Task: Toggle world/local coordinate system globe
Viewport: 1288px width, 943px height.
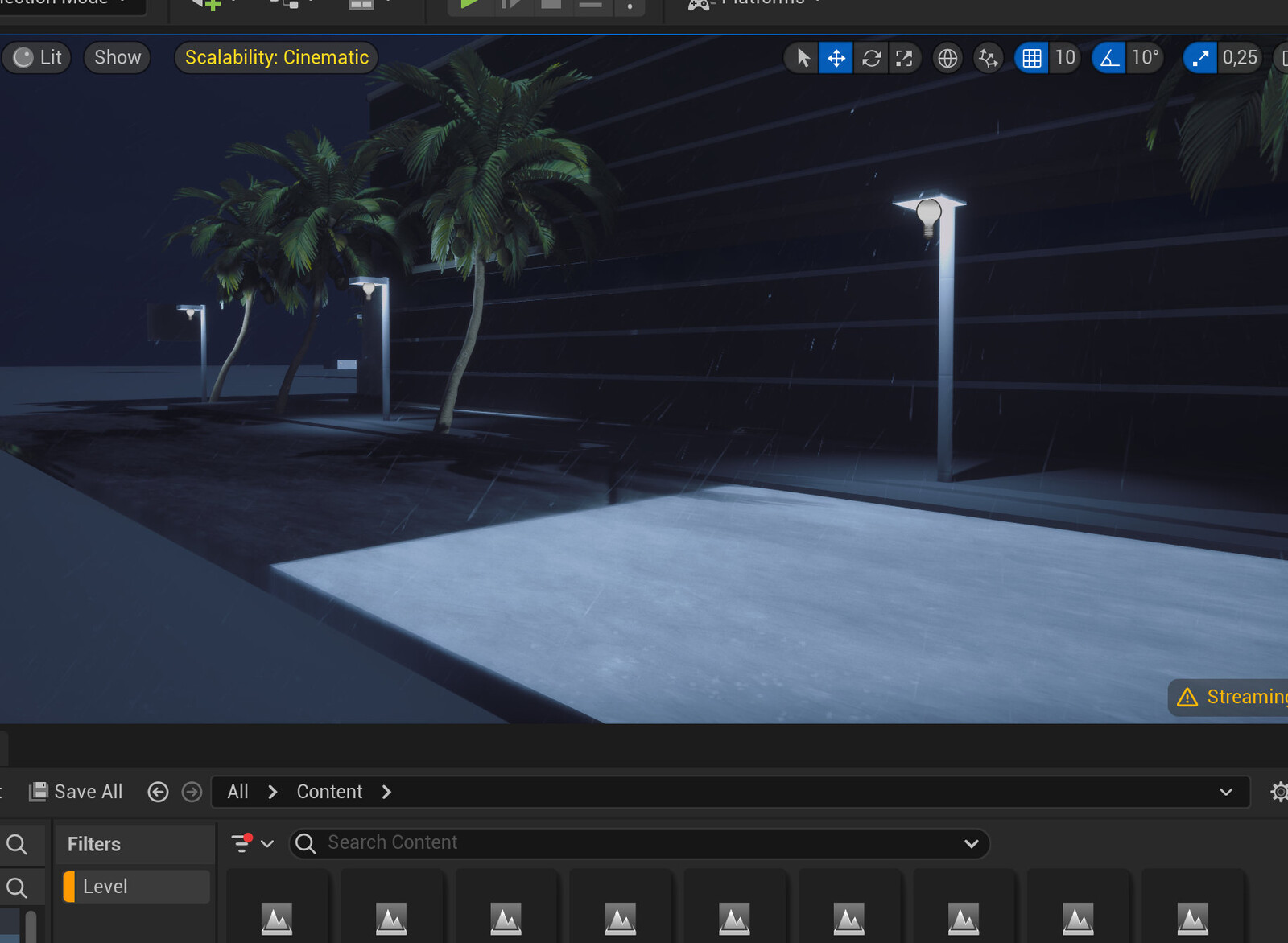Action: [x=947, y=58]
